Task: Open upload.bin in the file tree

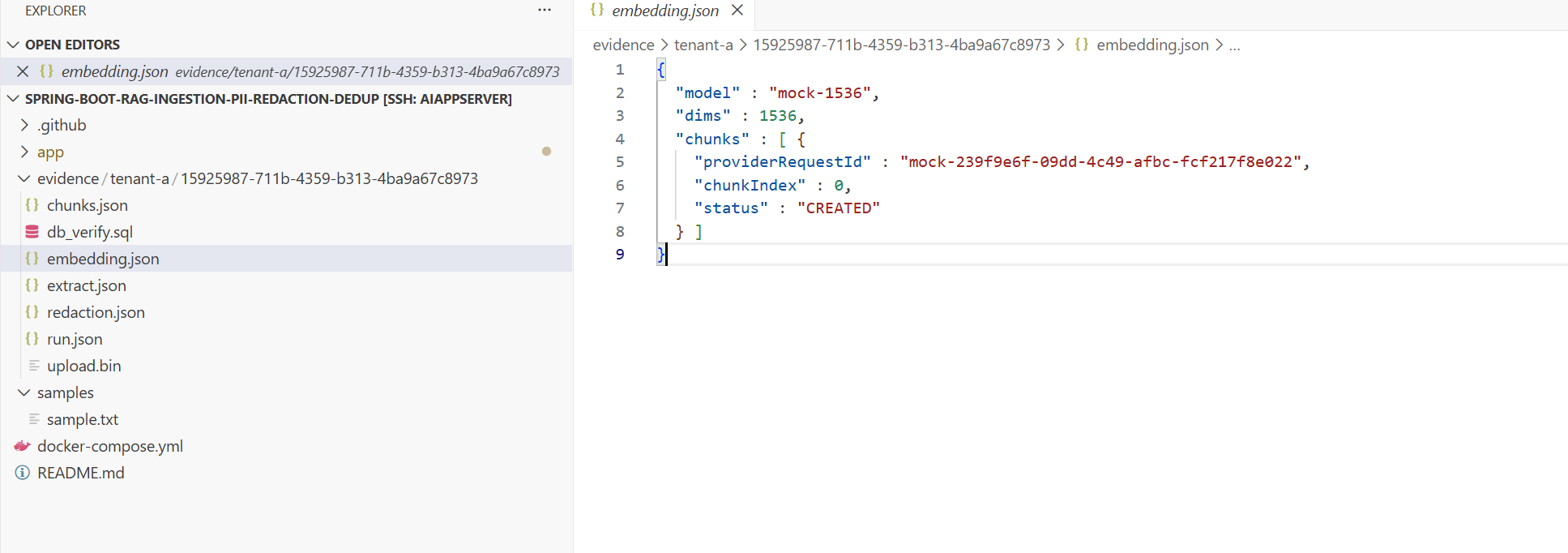Action: (84, 366)
